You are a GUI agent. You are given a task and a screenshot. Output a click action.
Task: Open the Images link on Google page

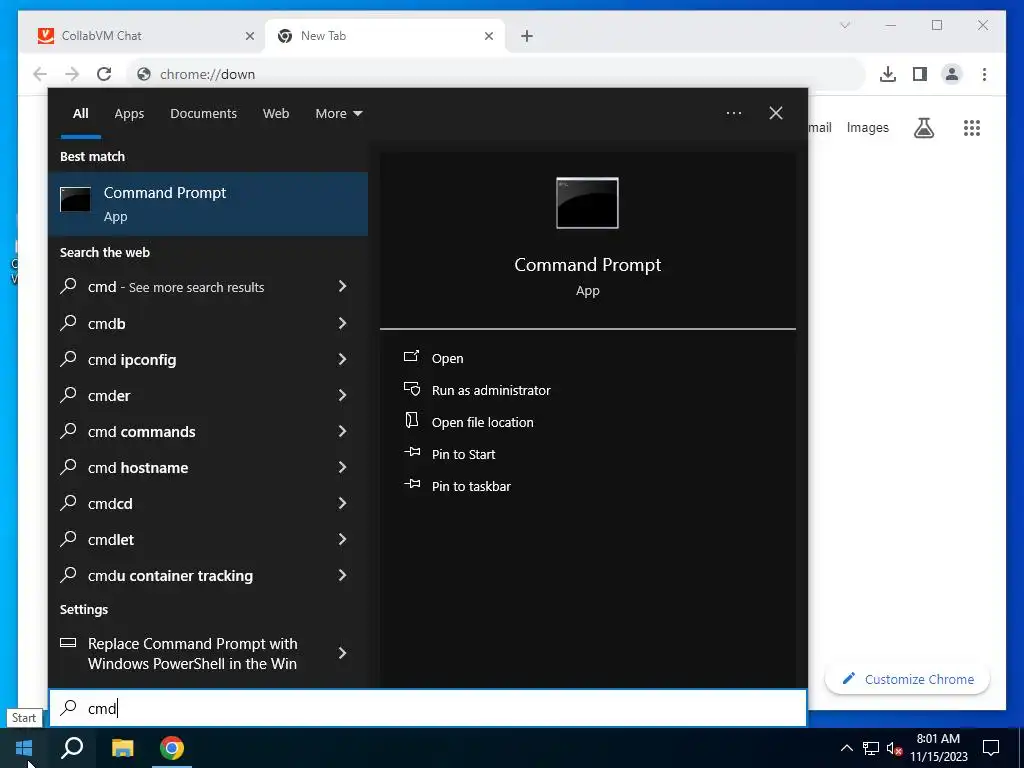867,127
